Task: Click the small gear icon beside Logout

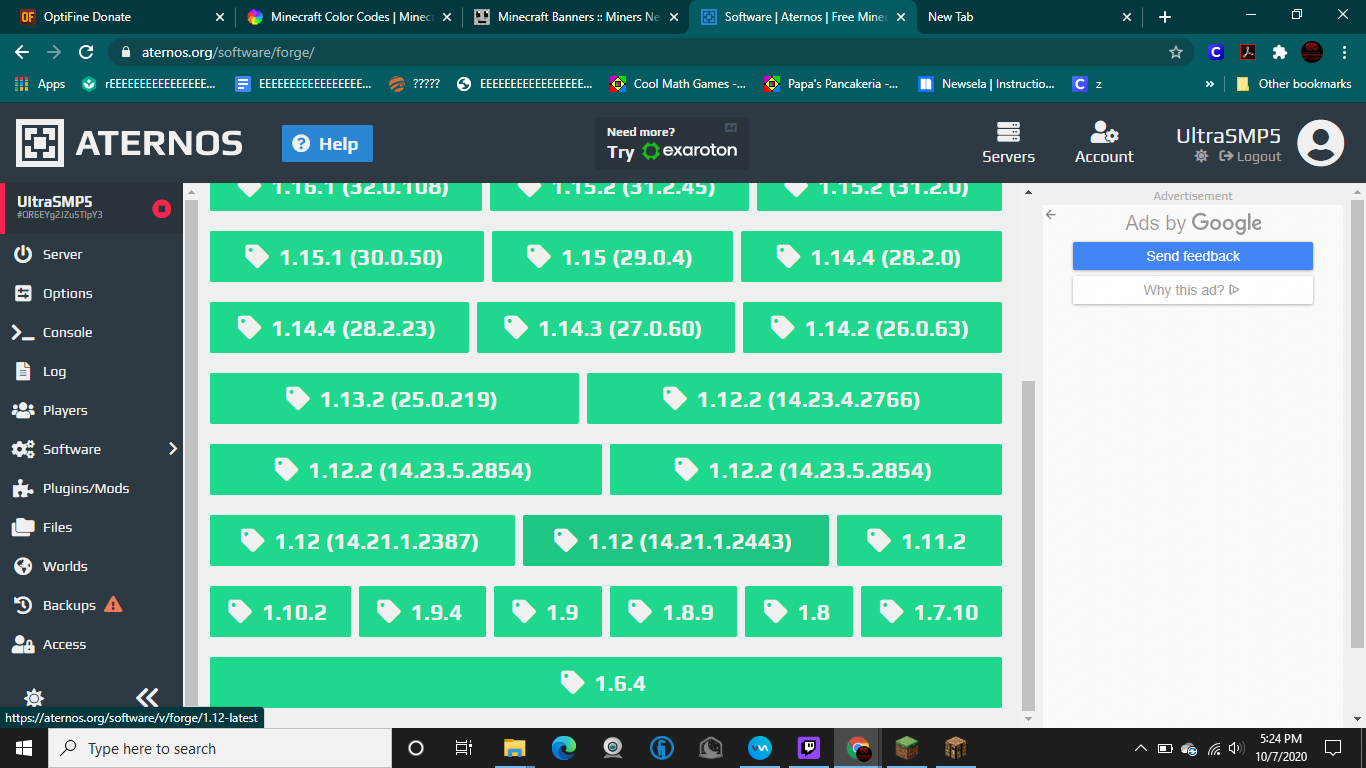Action: 1201,156
